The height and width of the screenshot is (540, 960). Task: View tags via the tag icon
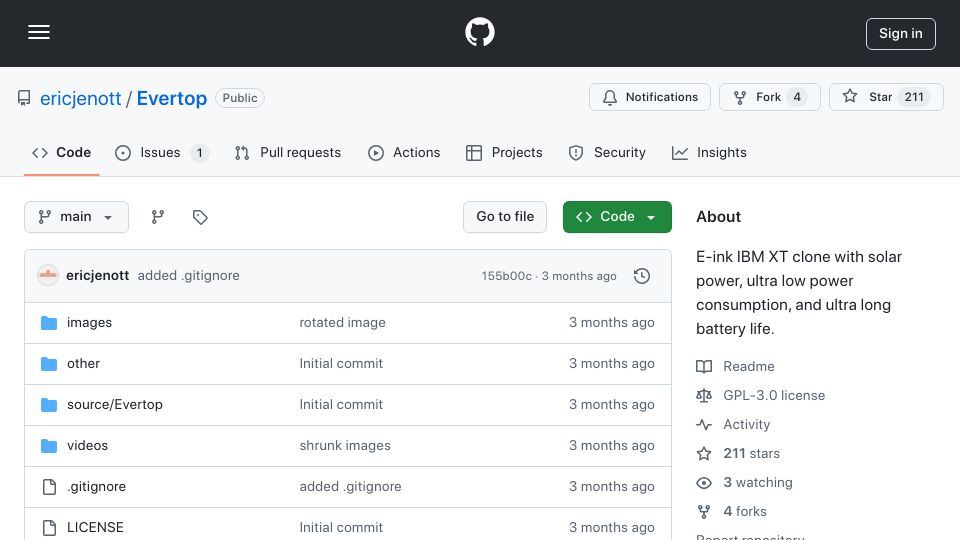[200, 217]
